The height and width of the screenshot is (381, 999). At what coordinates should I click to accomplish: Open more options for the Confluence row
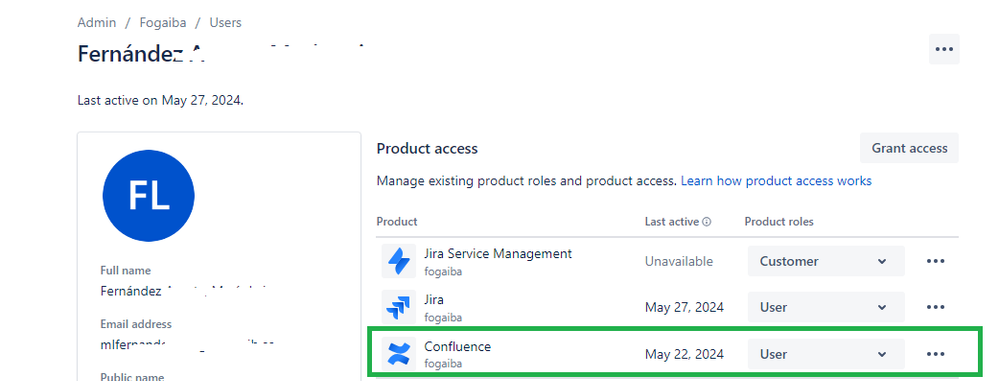point(935,354)
